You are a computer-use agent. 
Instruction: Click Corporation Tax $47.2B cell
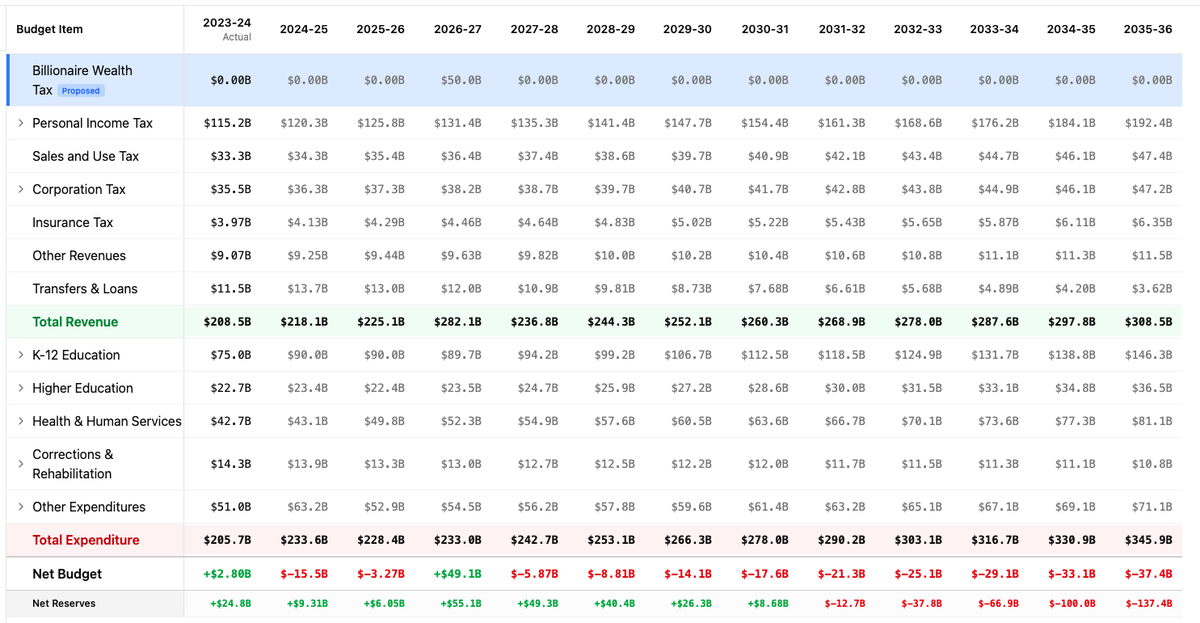(1151, 189)
